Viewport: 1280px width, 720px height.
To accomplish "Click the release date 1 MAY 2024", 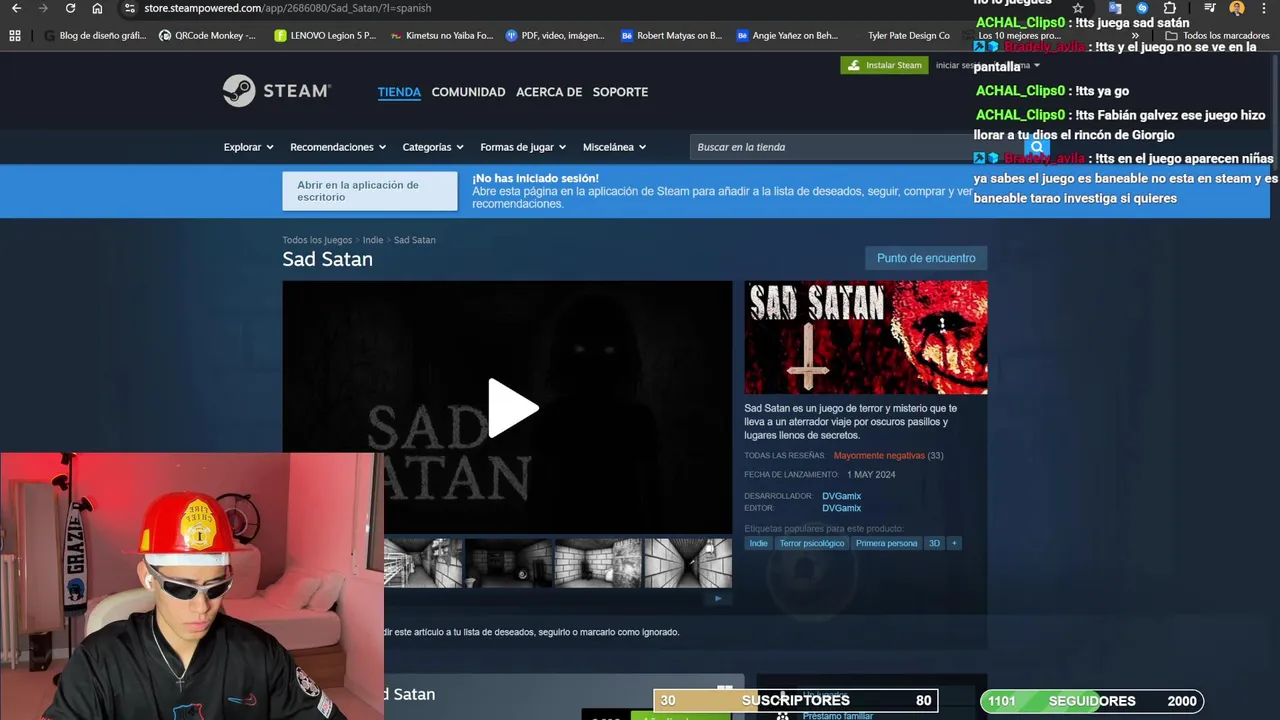I will tap(871, 475).
